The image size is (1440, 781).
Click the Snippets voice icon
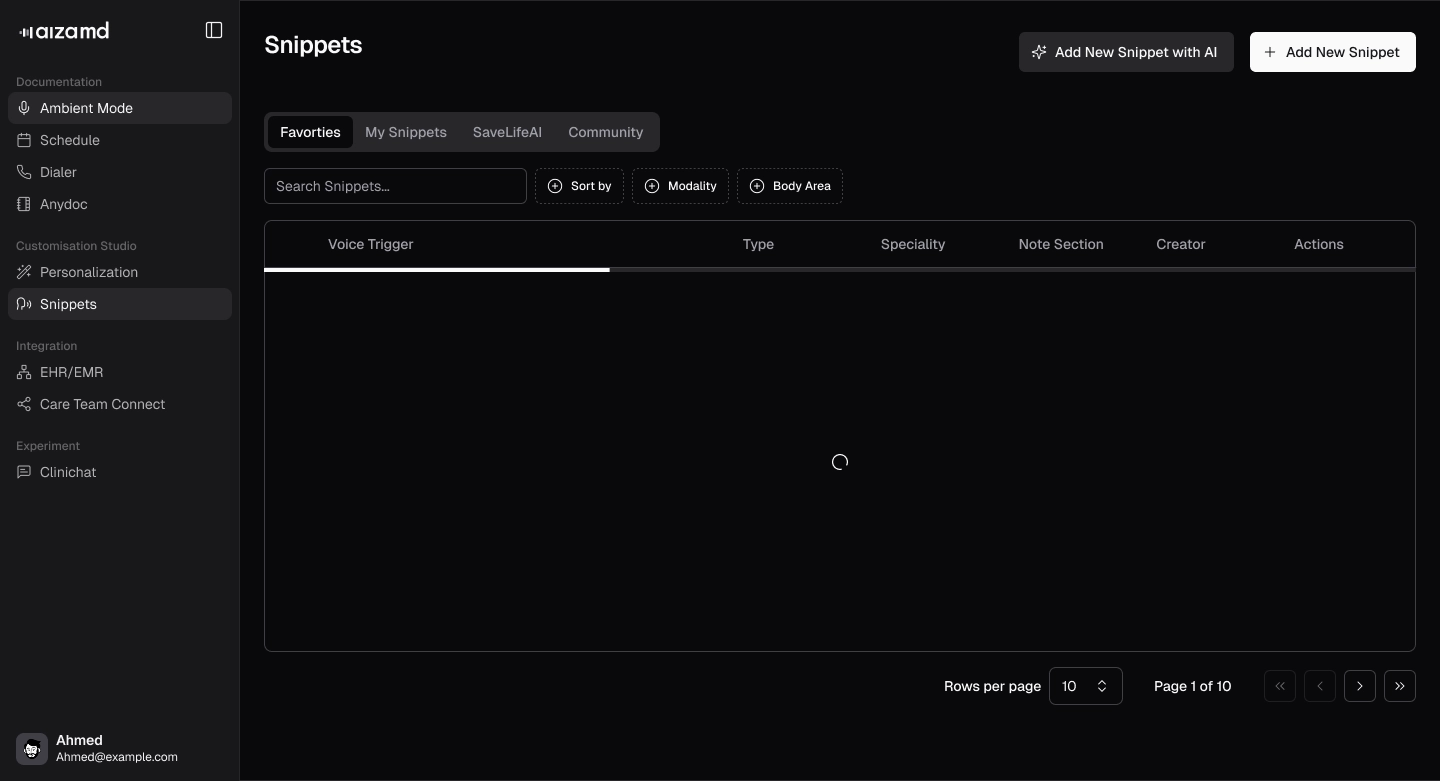(x=24, y=304)
